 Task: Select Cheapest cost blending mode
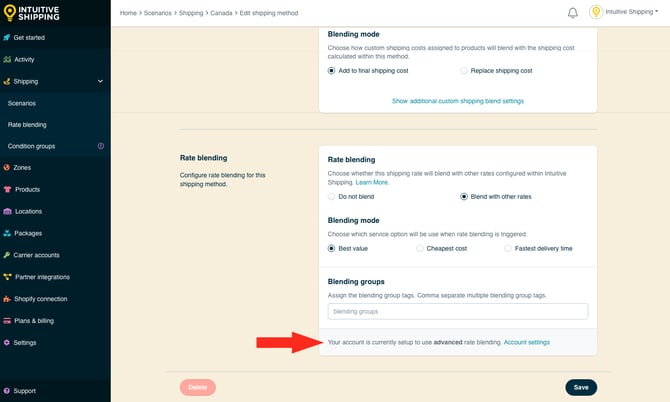pyautogui.click(x=420, y=248)
